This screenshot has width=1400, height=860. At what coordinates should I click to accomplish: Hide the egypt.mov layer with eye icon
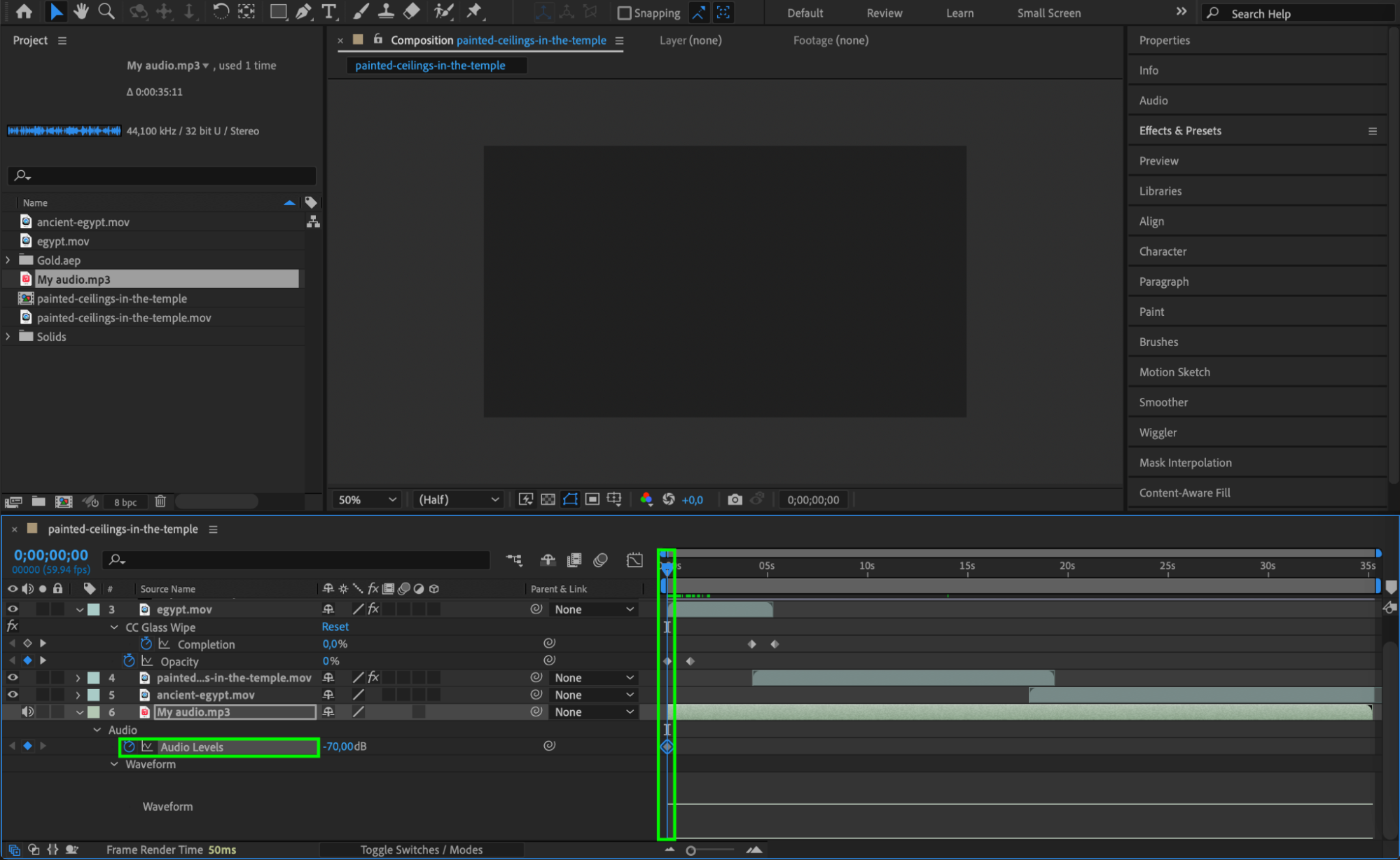[x=12, y=609]
